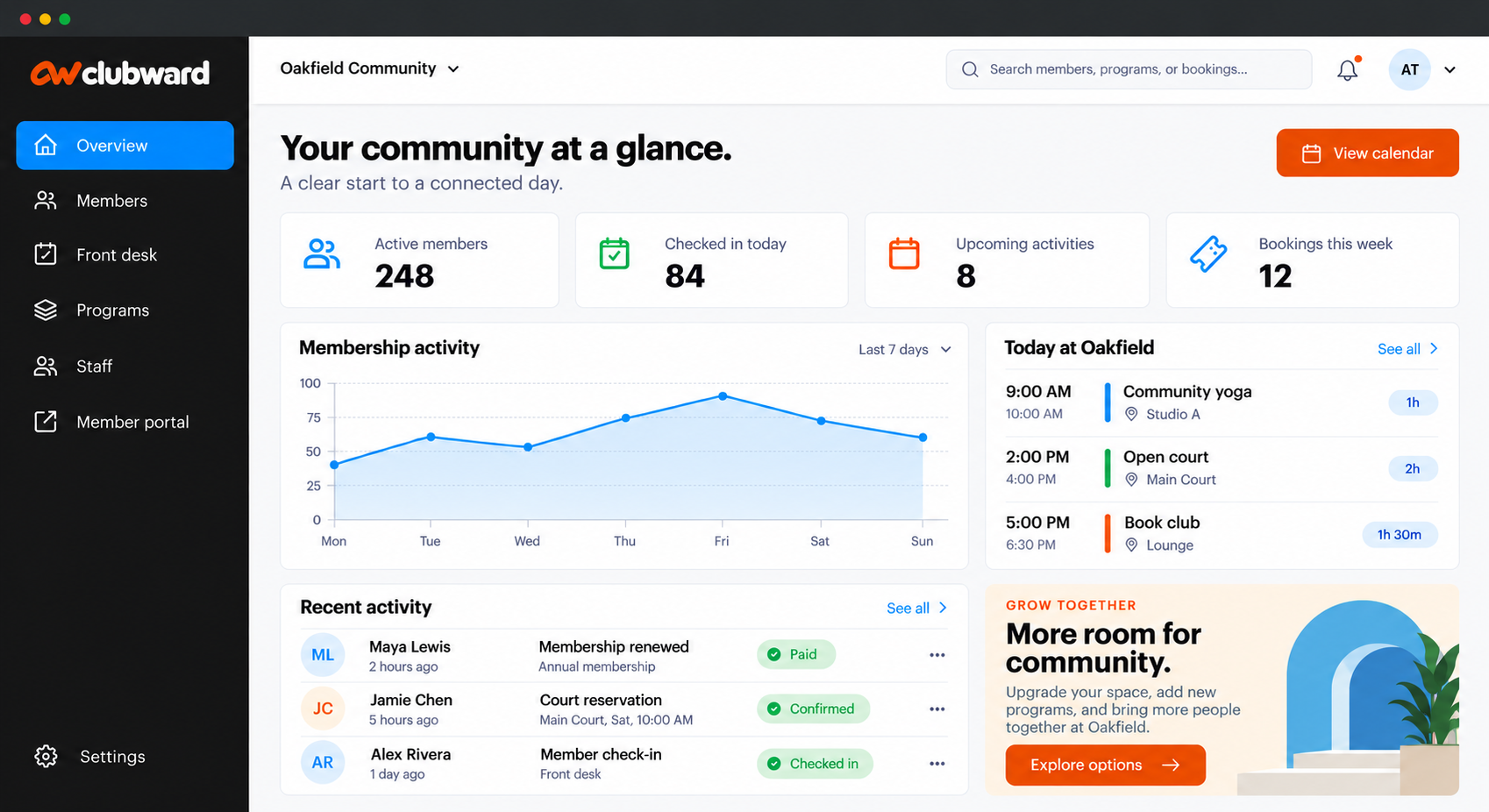Screen dimensions: 1489x812
Task: Open Members in the sidebar
Action: (125, 201)
